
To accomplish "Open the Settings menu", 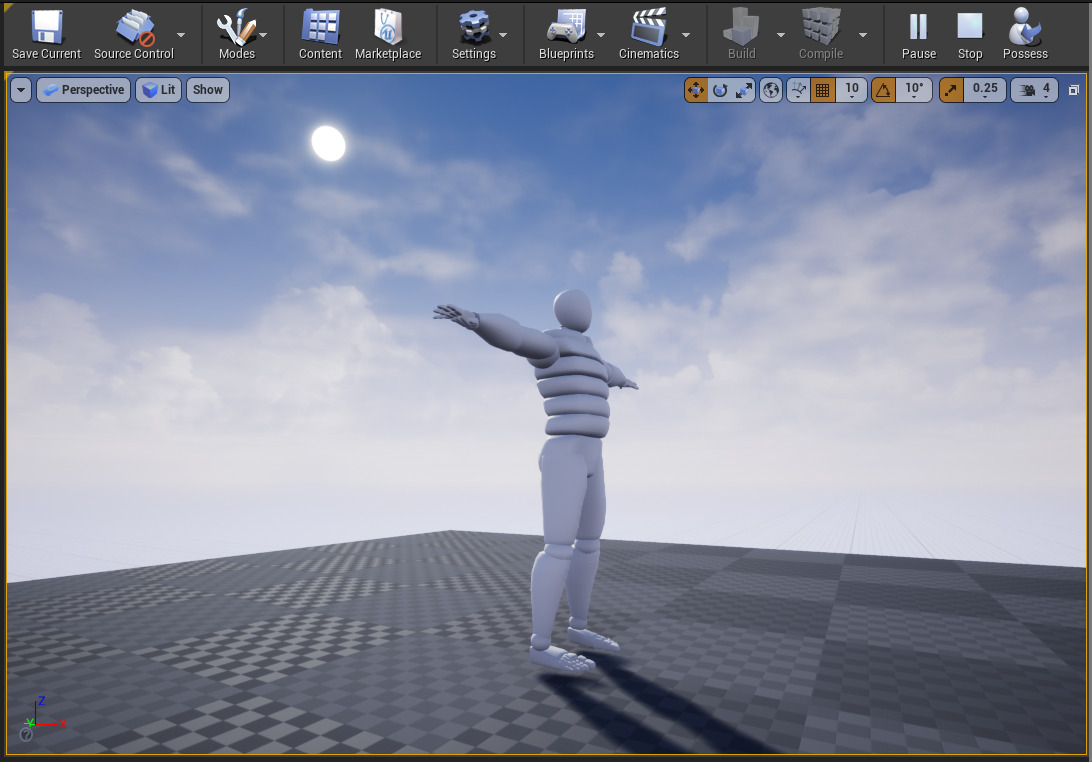I will (x=477, y=33).
